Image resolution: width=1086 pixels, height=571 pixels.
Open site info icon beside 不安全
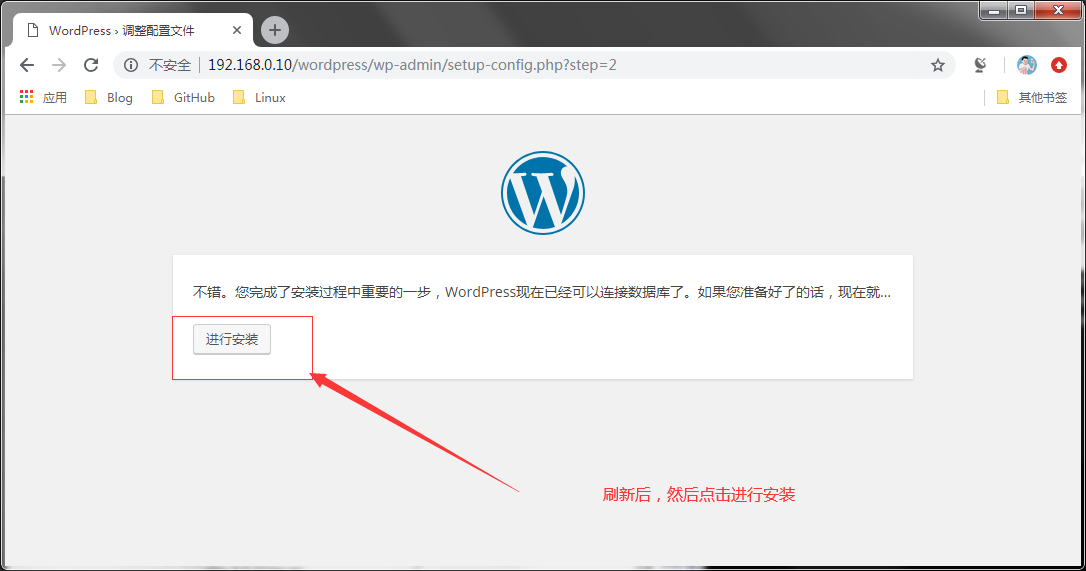tap(131, 65)
